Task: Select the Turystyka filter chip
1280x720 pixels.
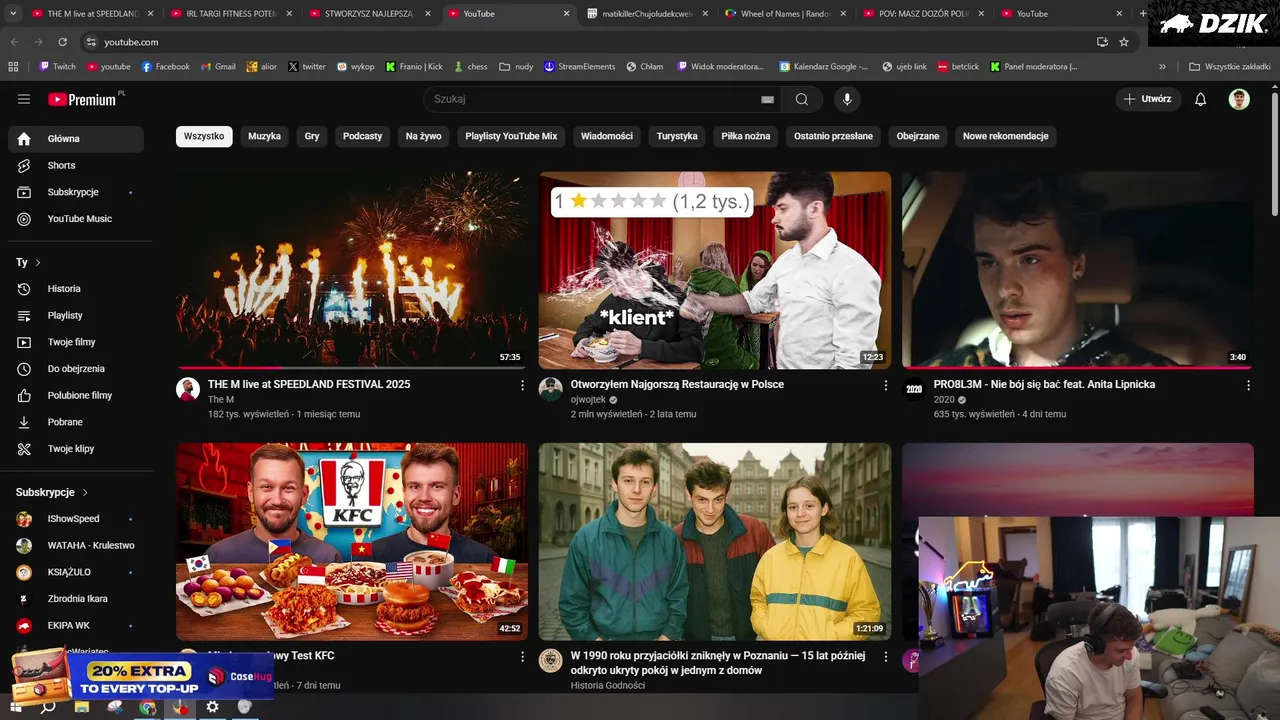Action: (x=677, y=136)
